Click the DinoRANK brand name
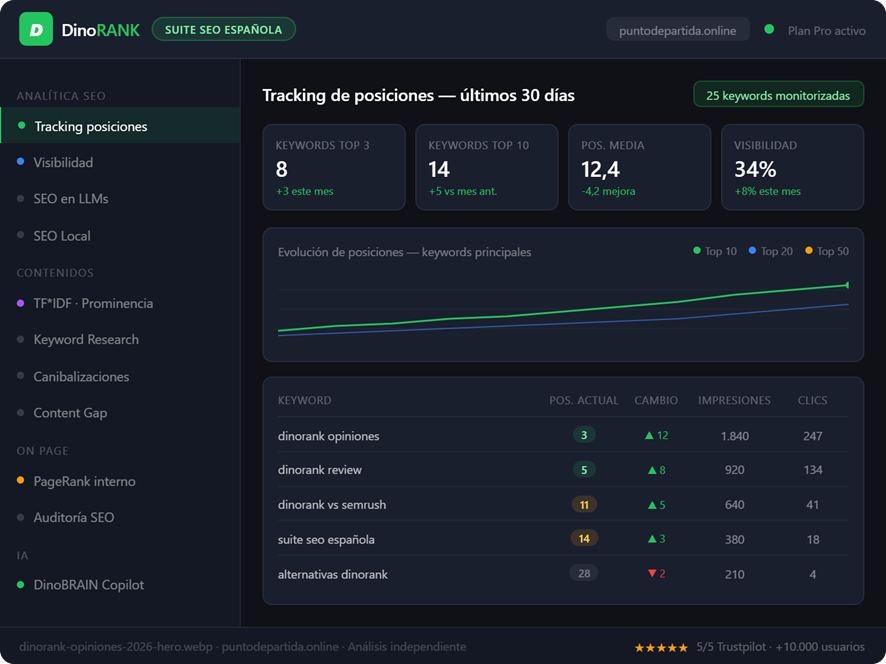The image size is (886, 664). [101, 30]
